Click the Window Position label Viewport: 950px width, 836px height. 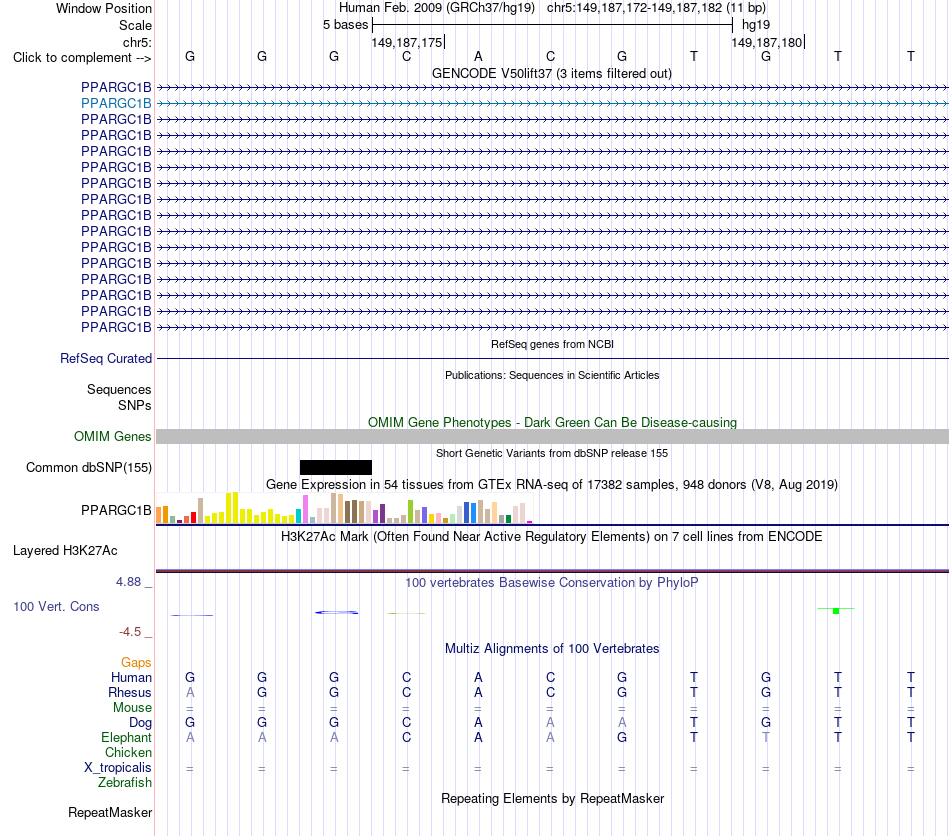pos(104,8)
